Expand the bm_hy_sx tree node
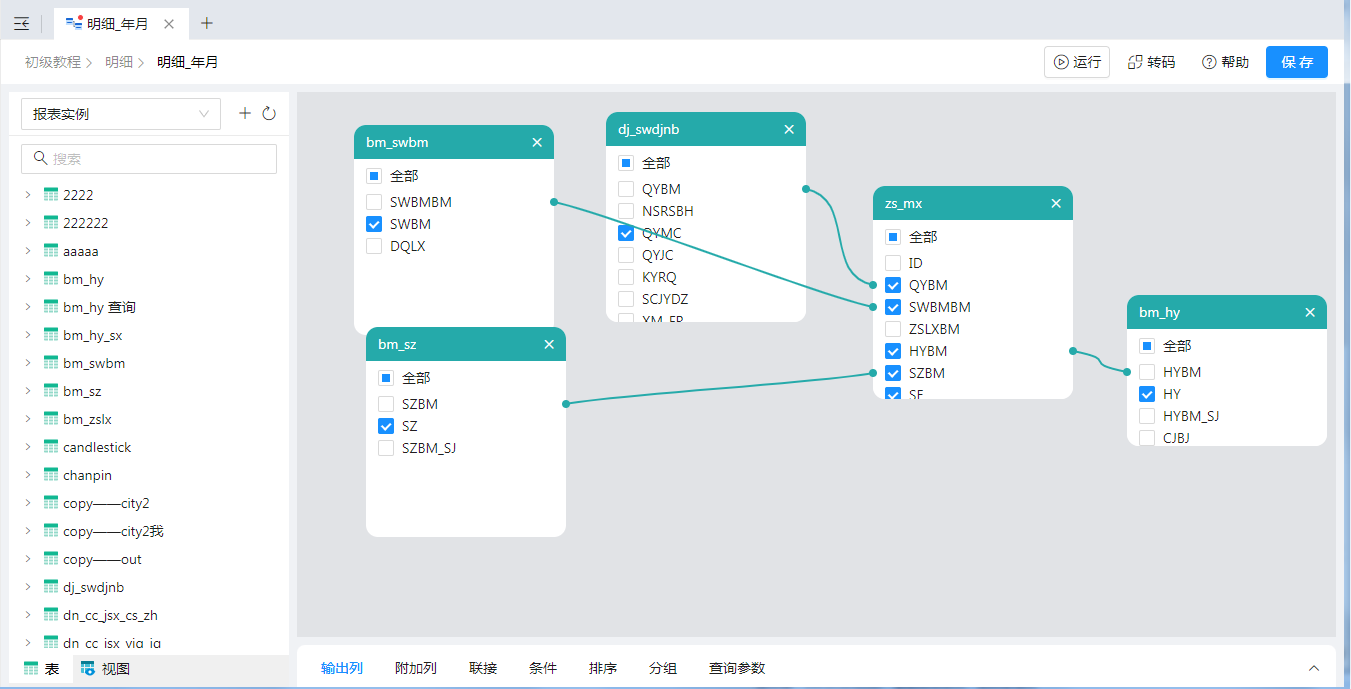The image size is (1351, 689). (28, 335)
